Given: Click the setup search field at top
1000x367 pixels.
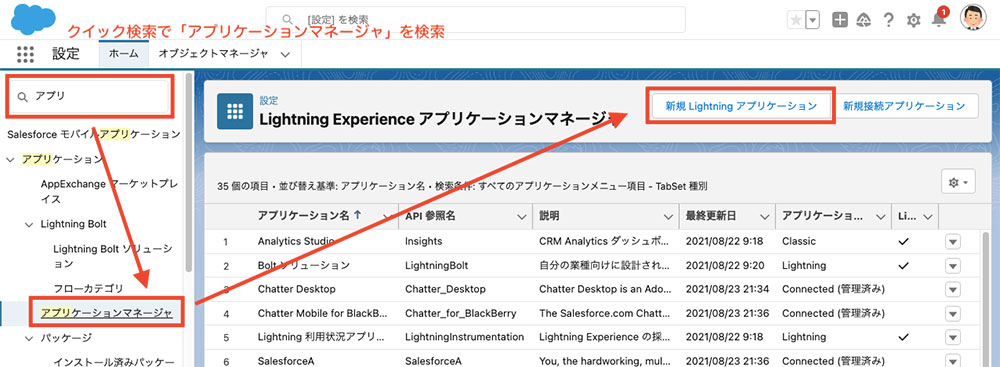Looking at the screenshot, I should tap(476, 20).
